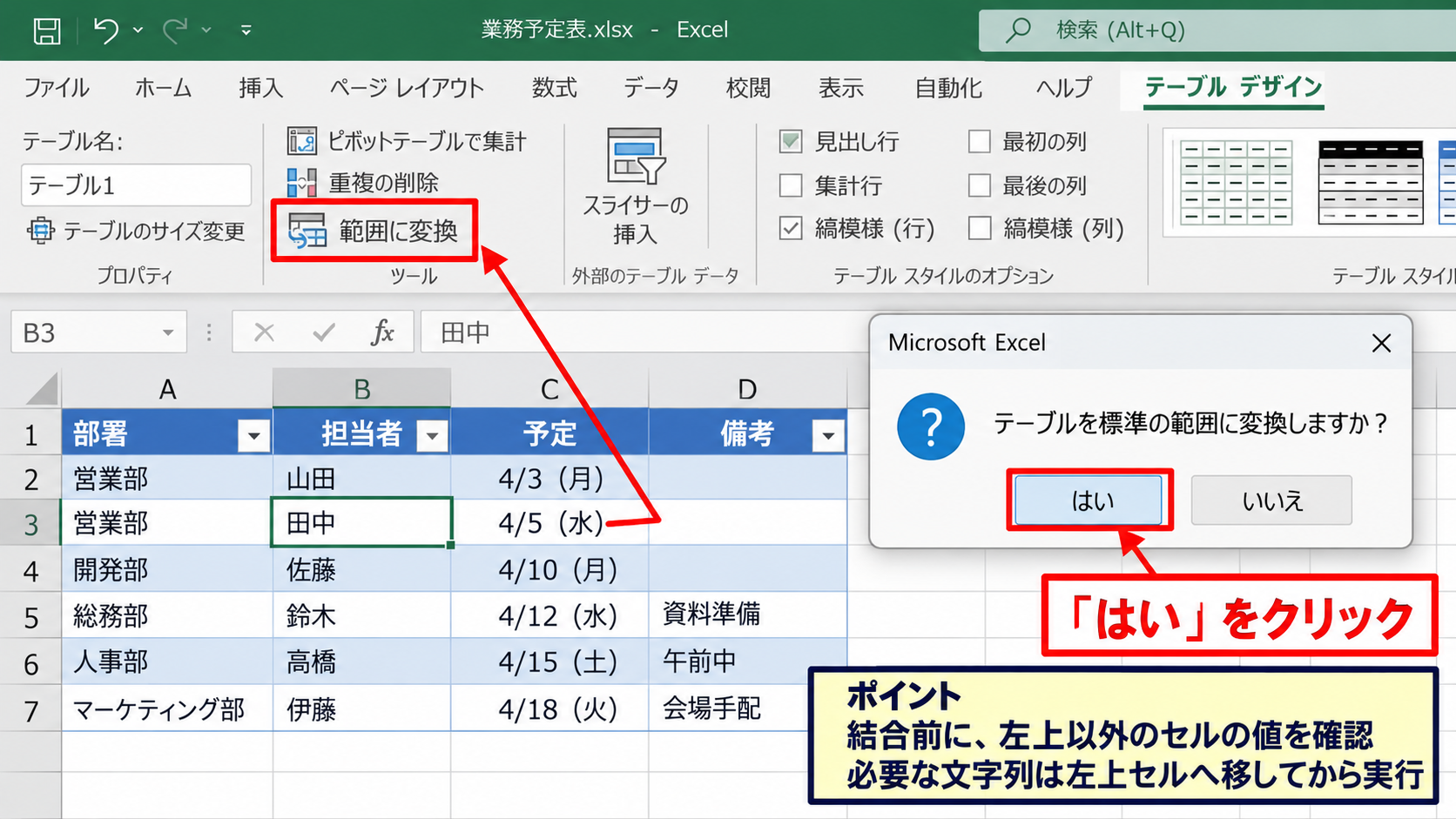Click the Select All corner triangle

(x=41, y=388)
